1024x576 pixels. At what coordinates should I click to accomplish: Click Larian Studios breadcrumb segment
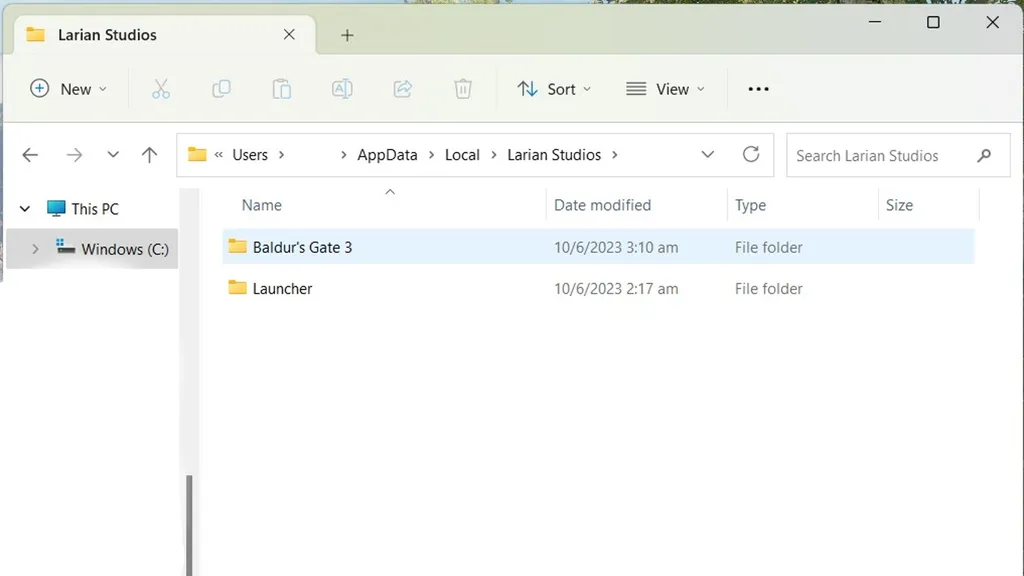554,155
